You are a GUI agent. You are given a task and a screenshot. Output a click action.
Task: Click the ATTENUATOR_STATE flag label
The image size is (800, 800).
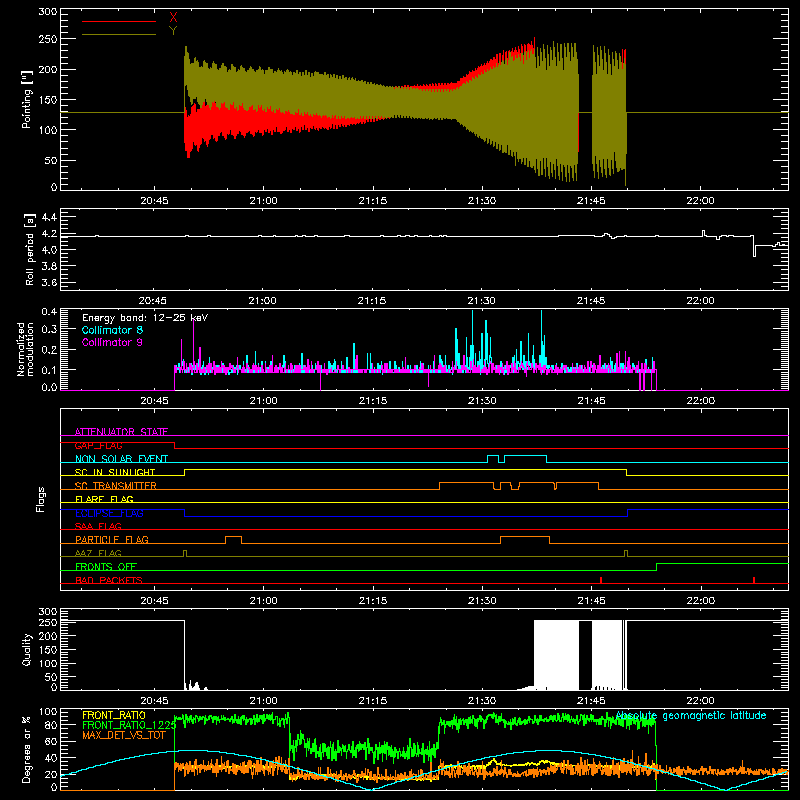pos(121,432)
